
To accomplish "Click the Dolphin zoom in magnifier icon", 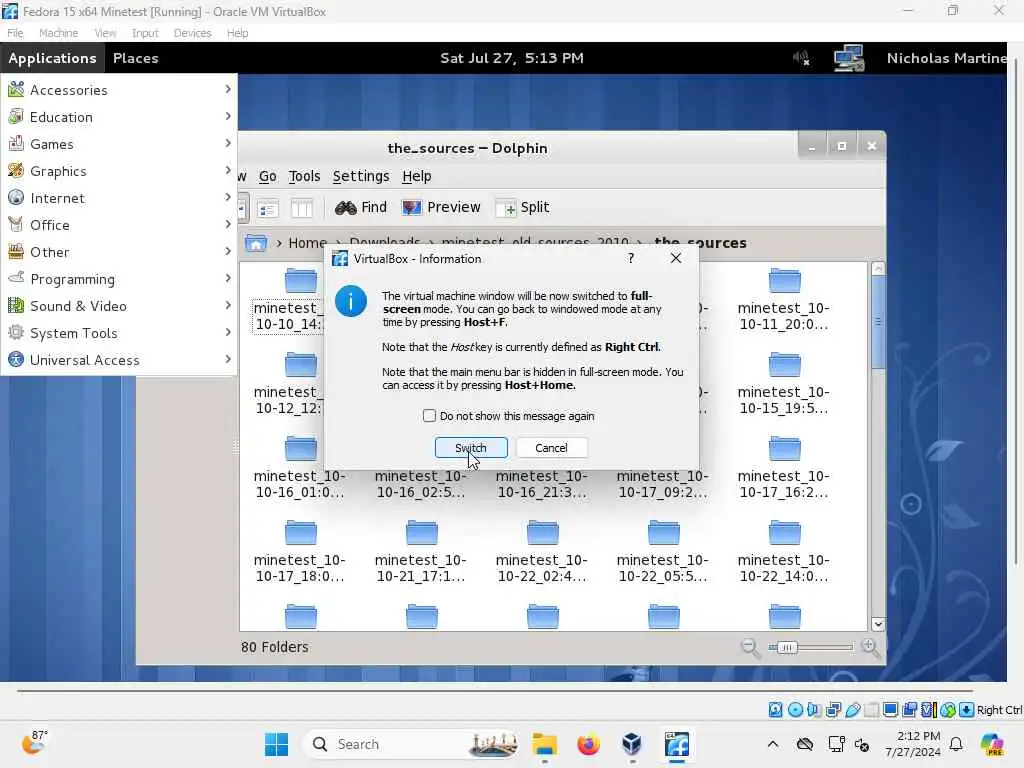I will coord(870,647).
